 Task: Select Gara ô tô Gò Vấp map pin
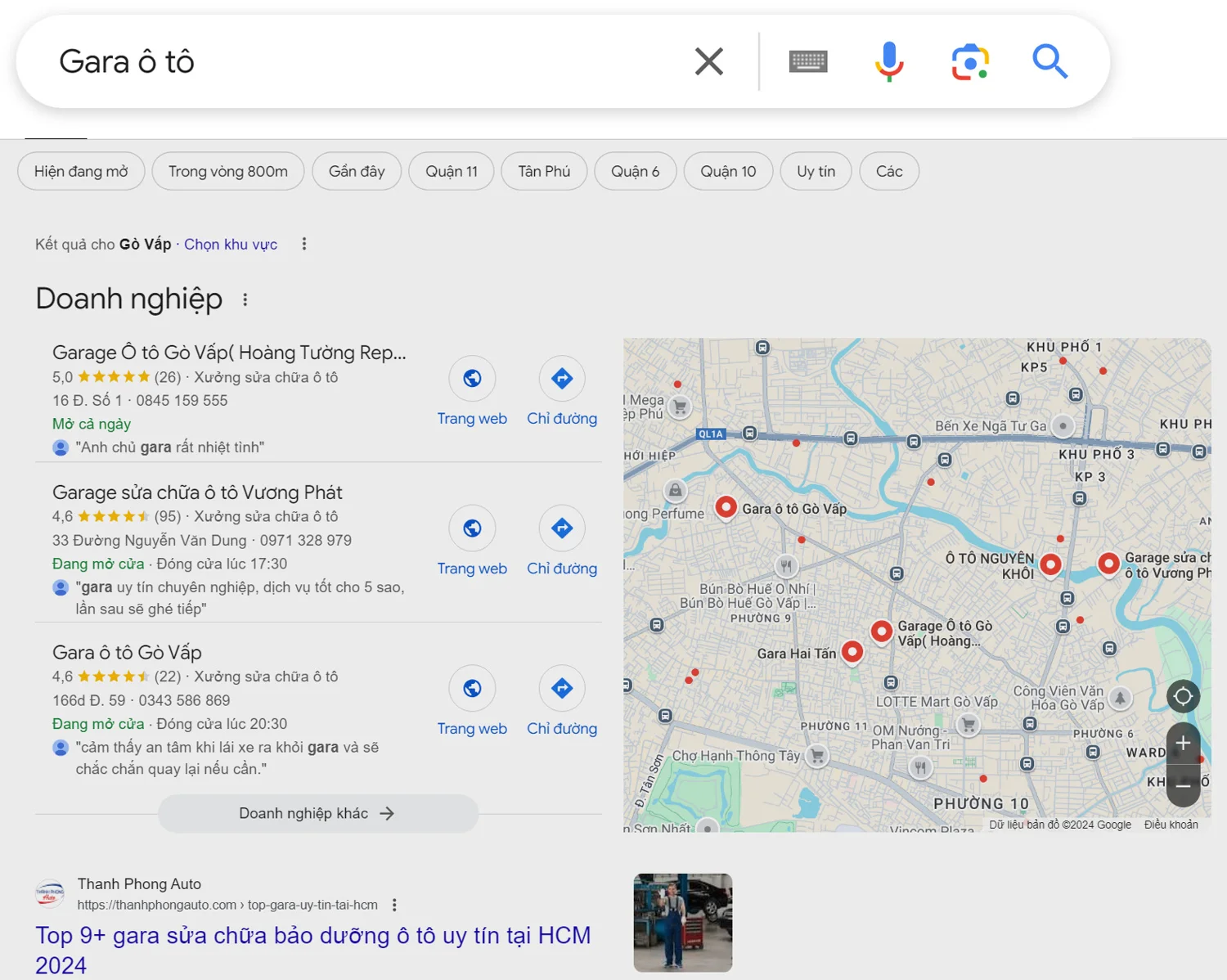[726, 507]
